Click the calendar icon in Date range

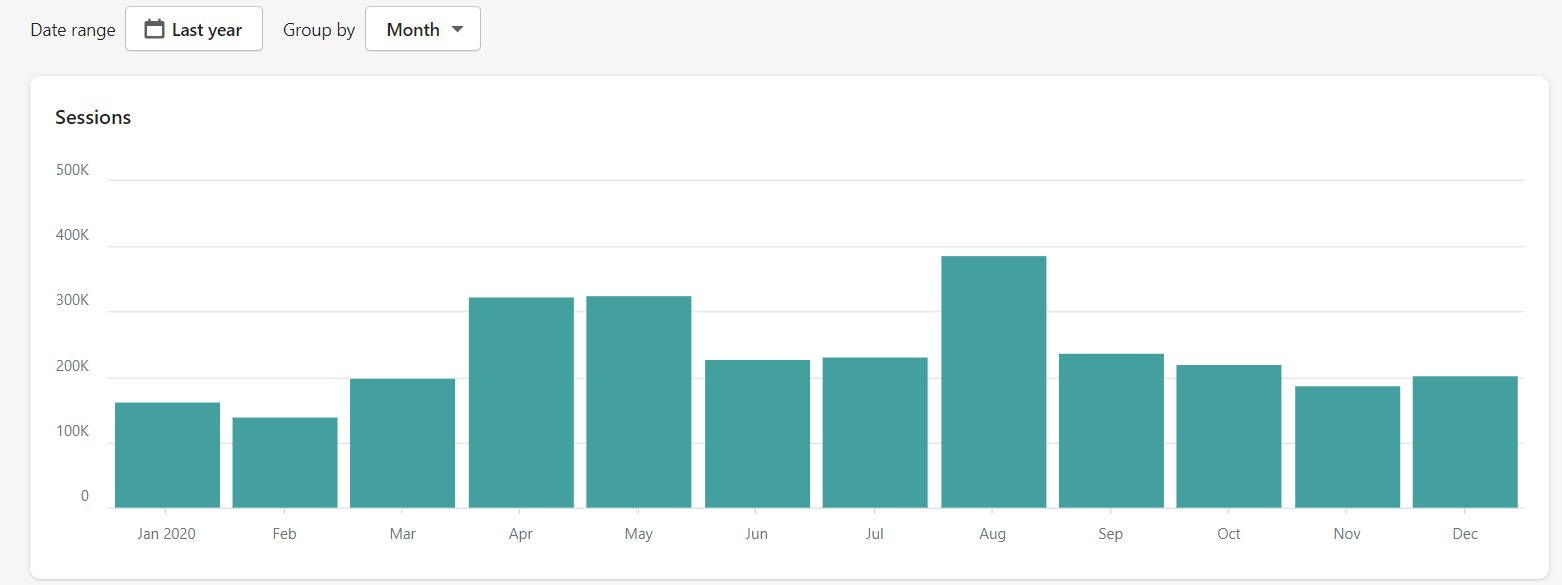[x=154, y=29]
